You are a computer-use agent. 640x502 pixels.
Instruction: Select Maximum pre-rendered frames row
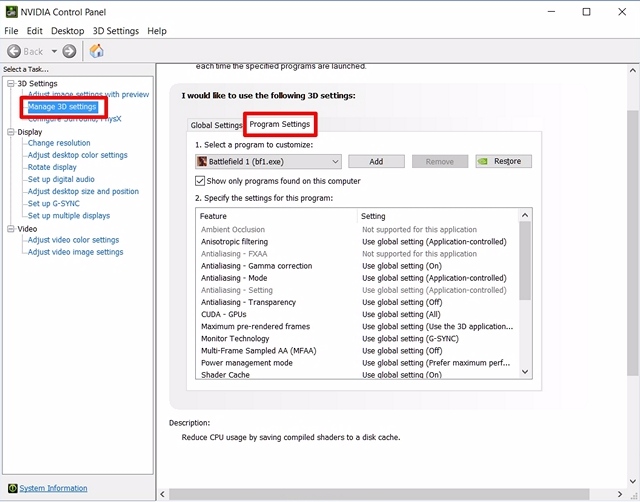[358, 327]
